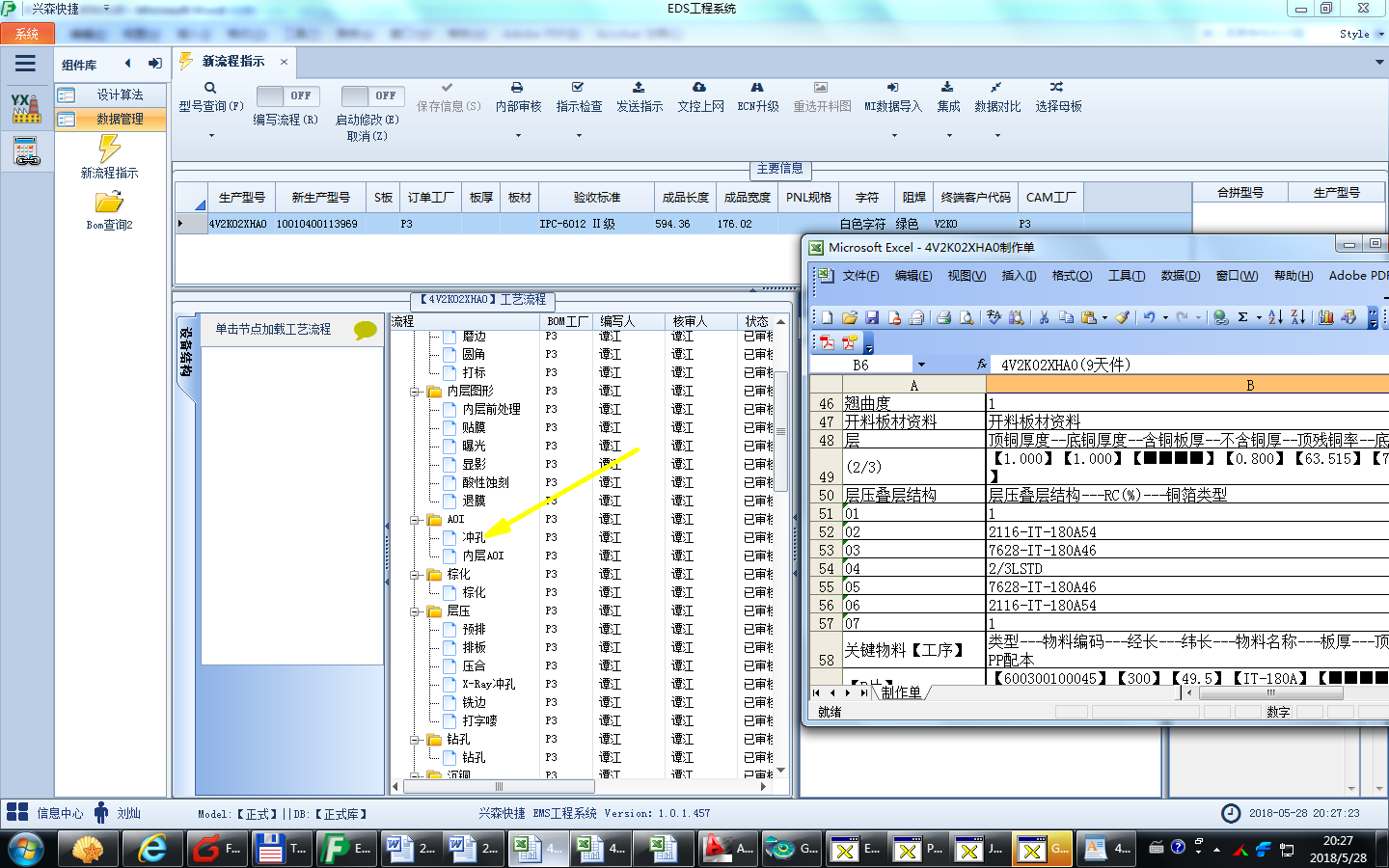Screen dimensions: 1389x868
Task: Click 集成 download icon
Action: [947, 88]
